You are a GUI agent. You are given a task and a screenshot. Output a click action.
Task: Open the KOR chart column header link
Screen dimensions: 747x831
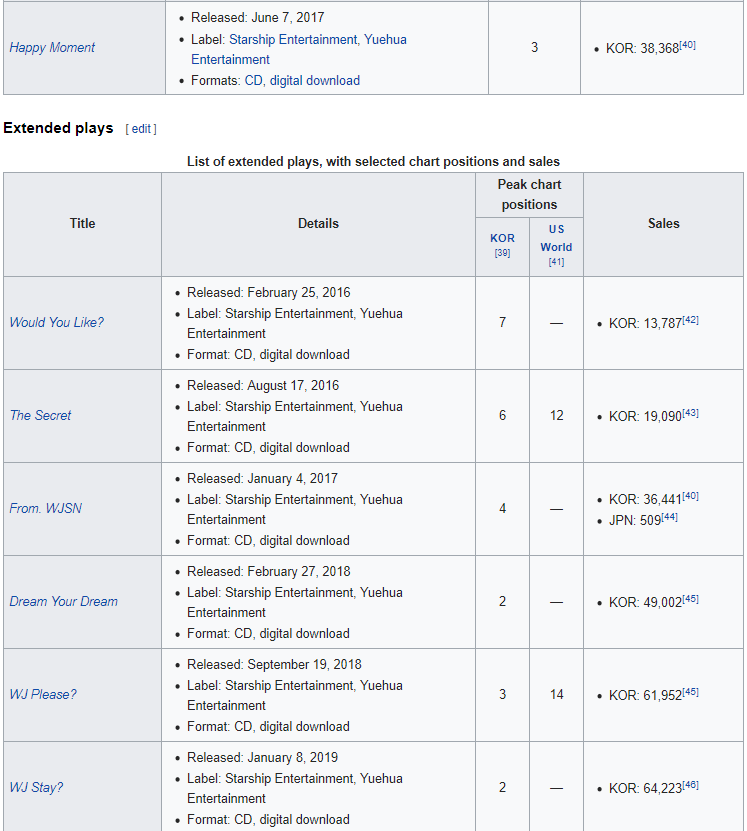point(502,238)
